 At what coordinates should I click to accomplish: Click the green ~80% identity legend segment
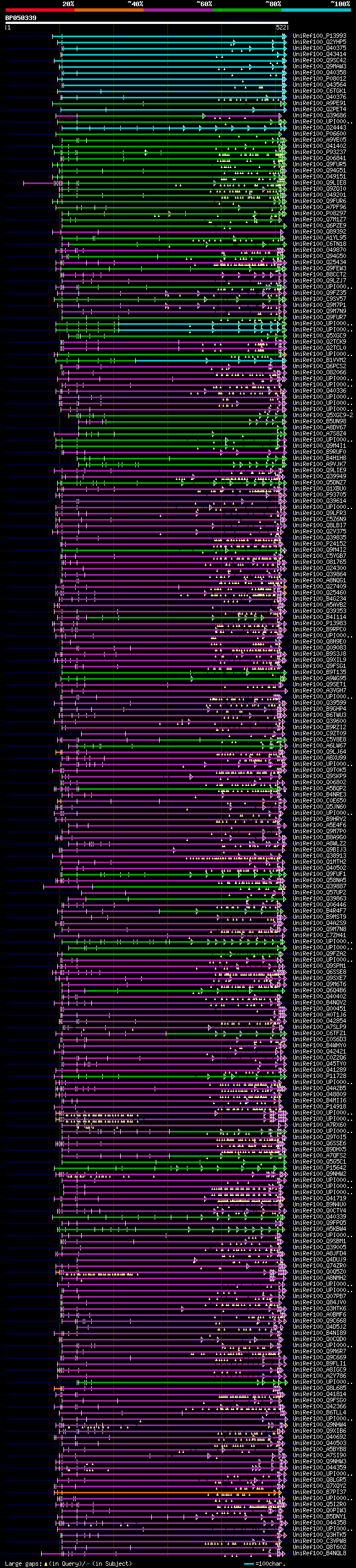point(247,10)
